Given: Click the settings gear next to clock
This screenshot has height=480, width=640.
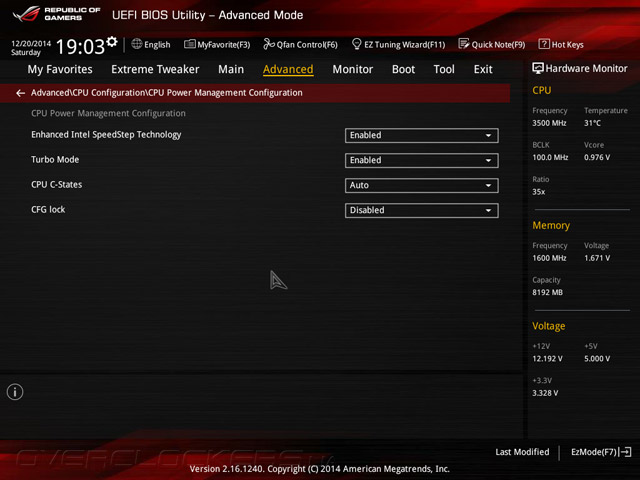Looking at the screenshot, I should (x=112, y=42).
